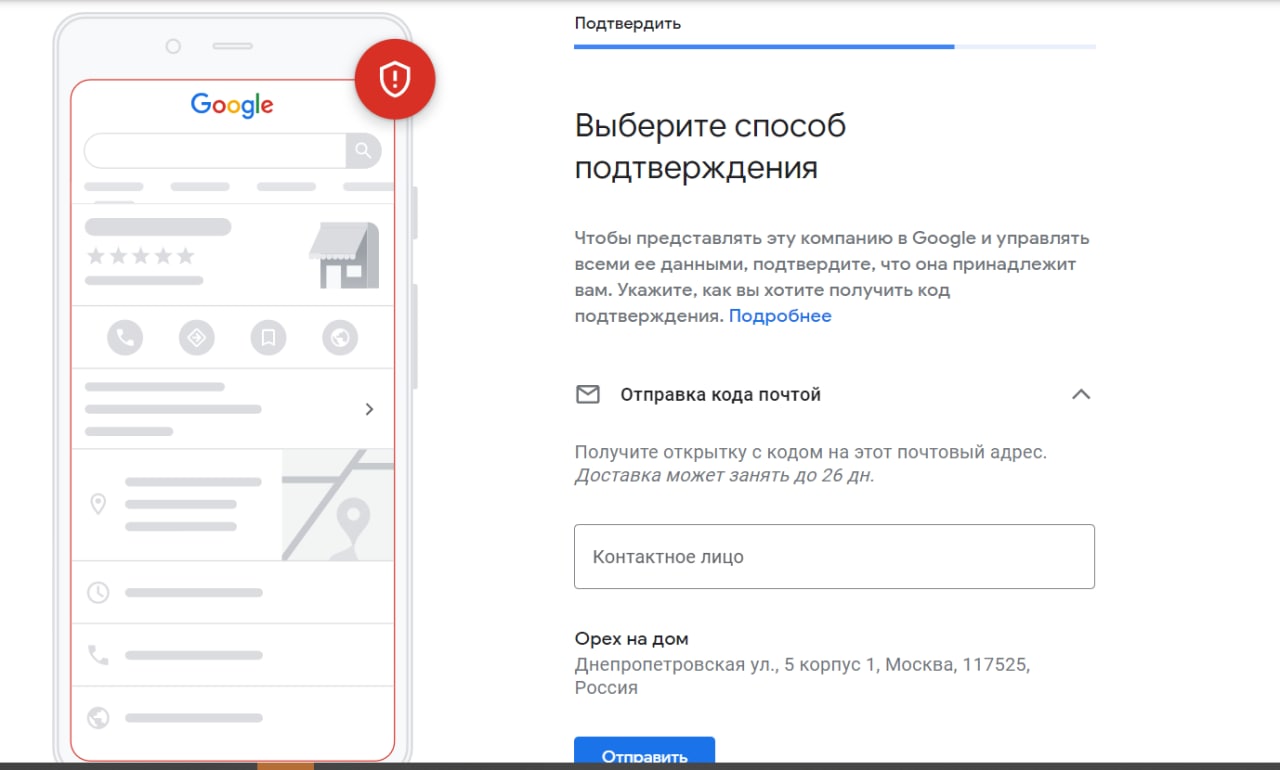Viewport: 1280px width, 770px height.
Task: Click the phone handset icon in bottom list
Action: click(x=98, y=655)
